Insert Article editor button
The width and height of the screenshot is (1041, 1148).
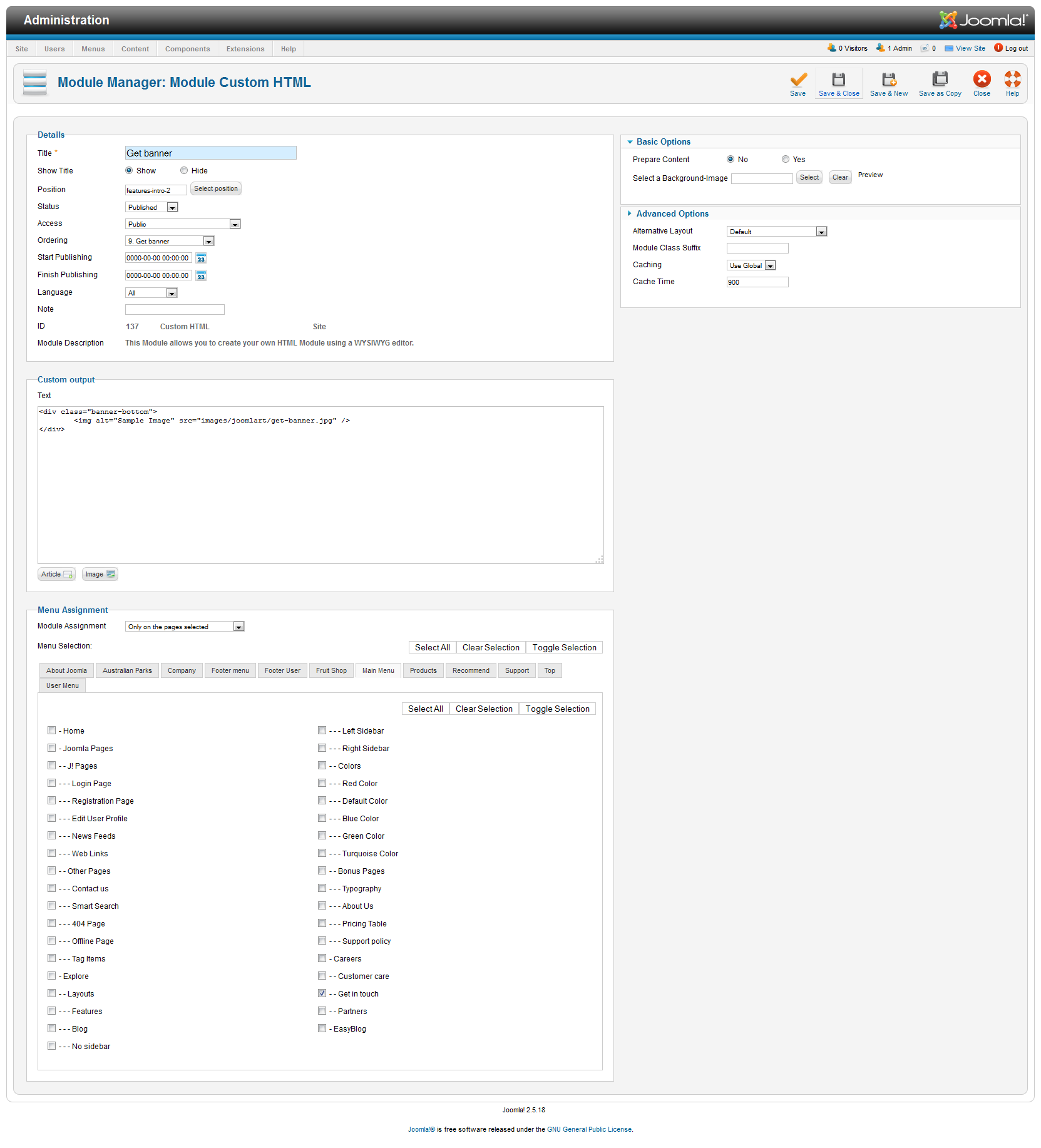(56, 574)
